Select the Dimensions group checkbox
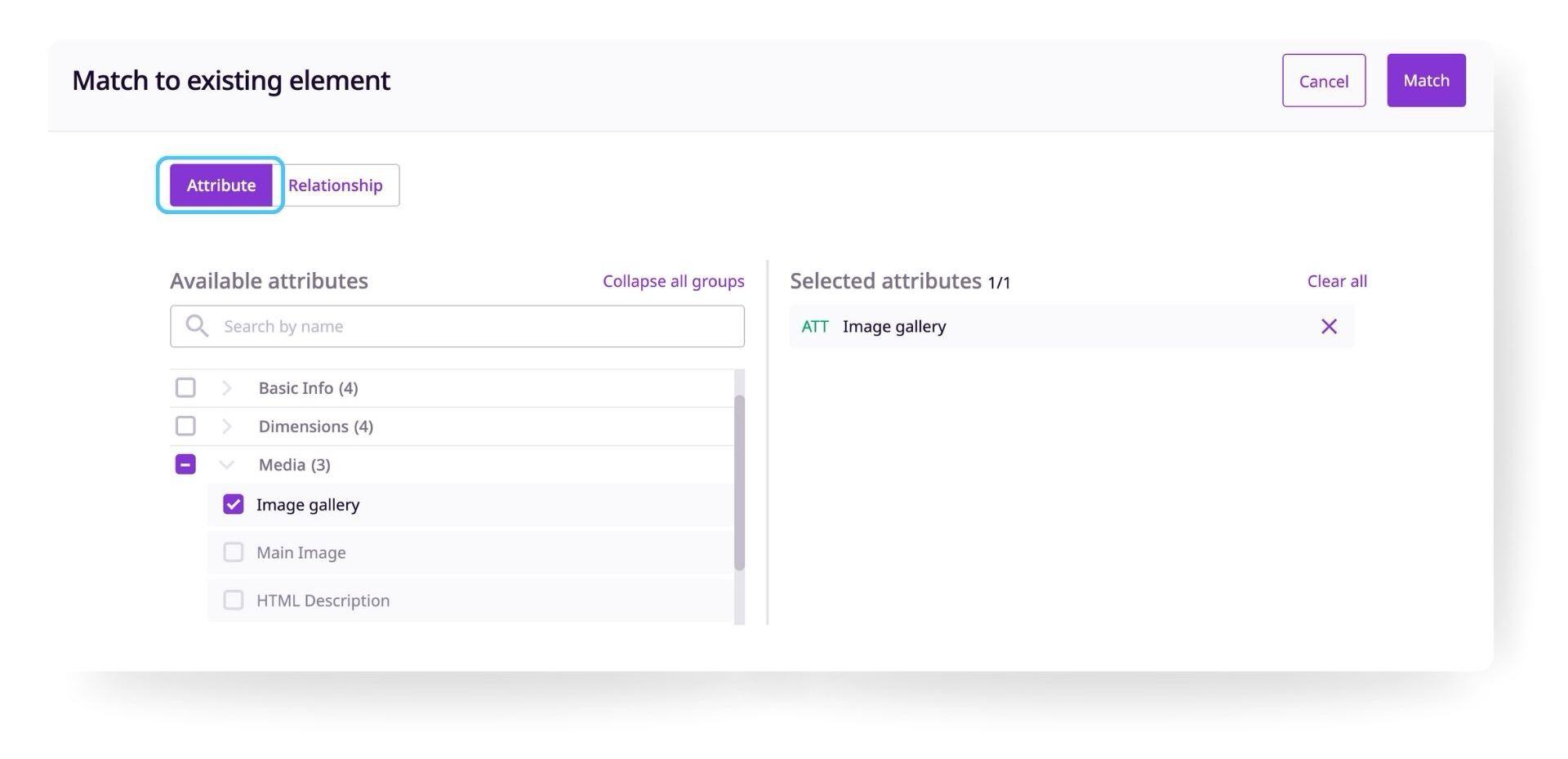 click(x=185, y=426)
